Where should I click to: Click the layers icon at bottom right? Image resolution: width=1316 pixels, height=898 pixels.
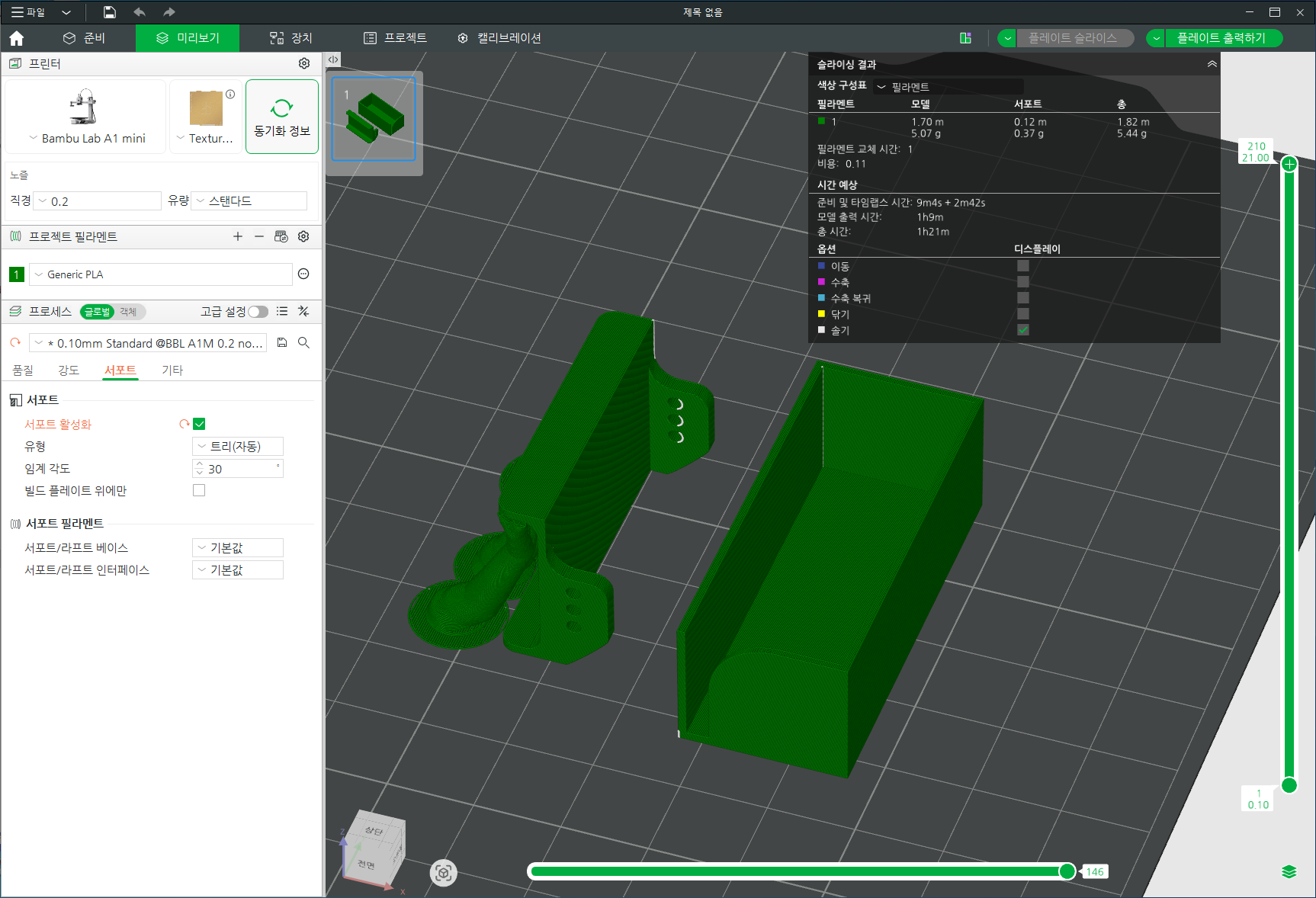pyautogui.click(x=1289, y=872)
